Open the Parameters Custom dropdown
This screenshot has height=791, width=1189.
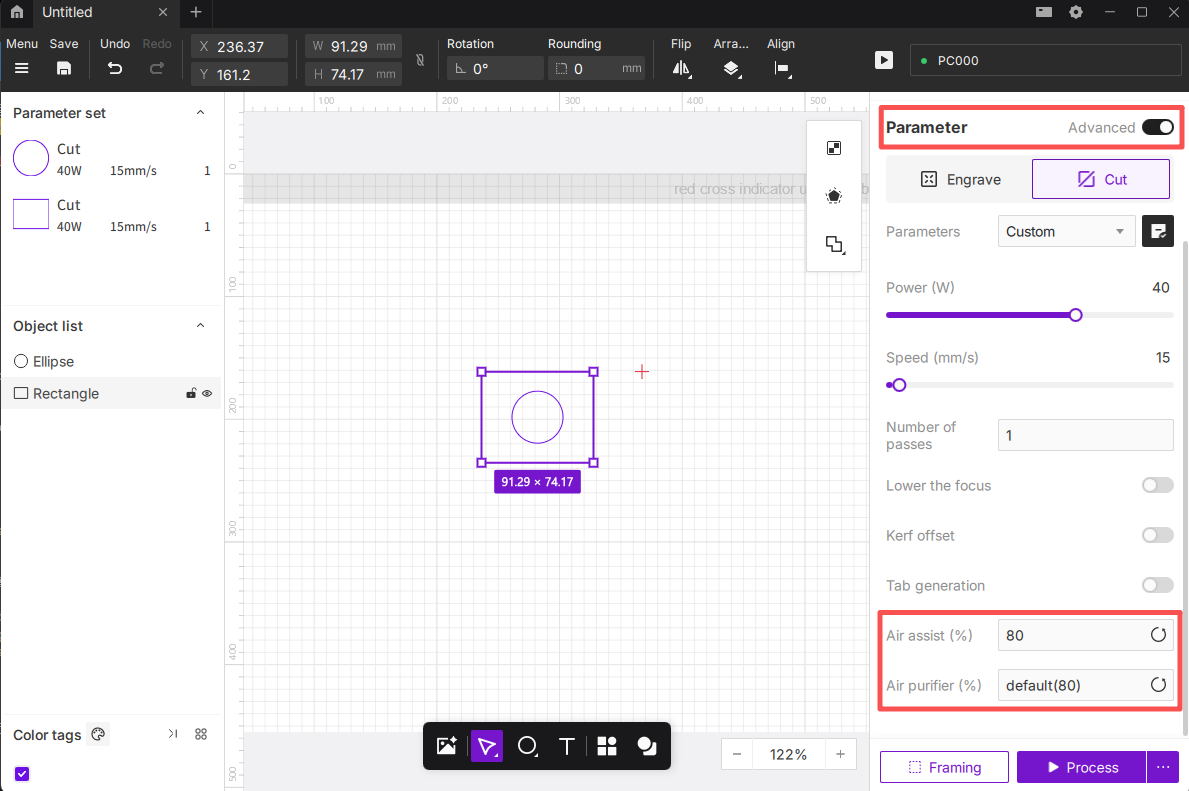coord(1065,231)
